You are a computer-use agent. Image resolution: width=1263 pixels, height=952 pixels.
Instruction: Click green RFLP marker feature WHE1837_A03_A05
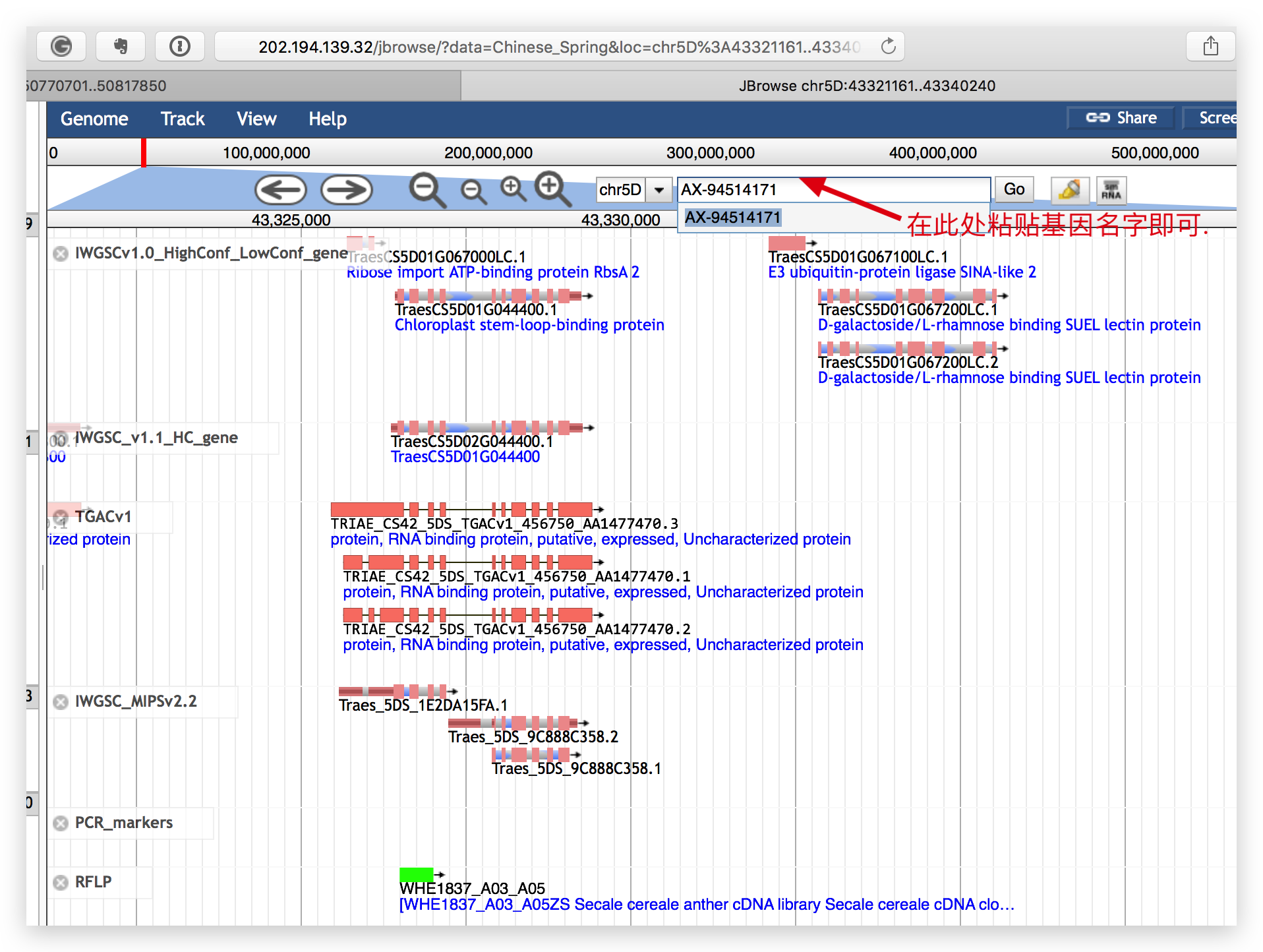click(x=417, y=875)
